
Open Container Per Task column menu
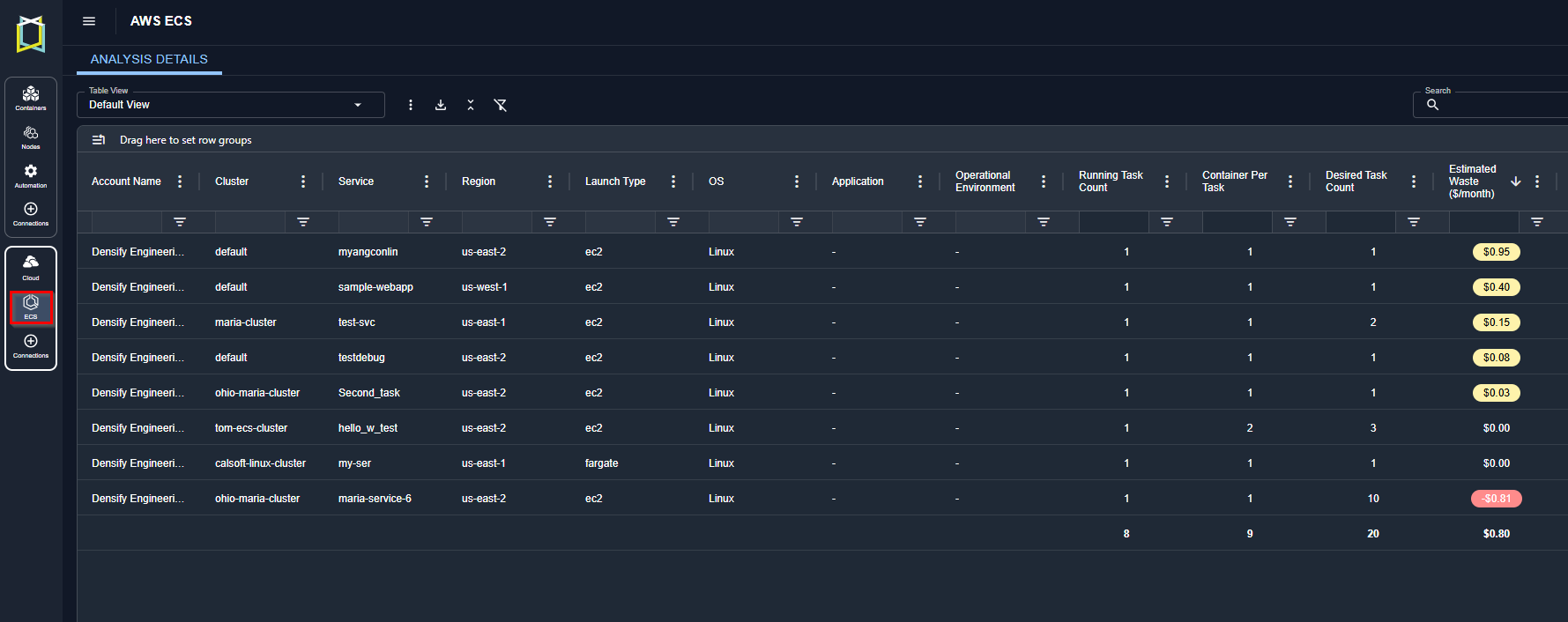click(x=1290, y=181)
